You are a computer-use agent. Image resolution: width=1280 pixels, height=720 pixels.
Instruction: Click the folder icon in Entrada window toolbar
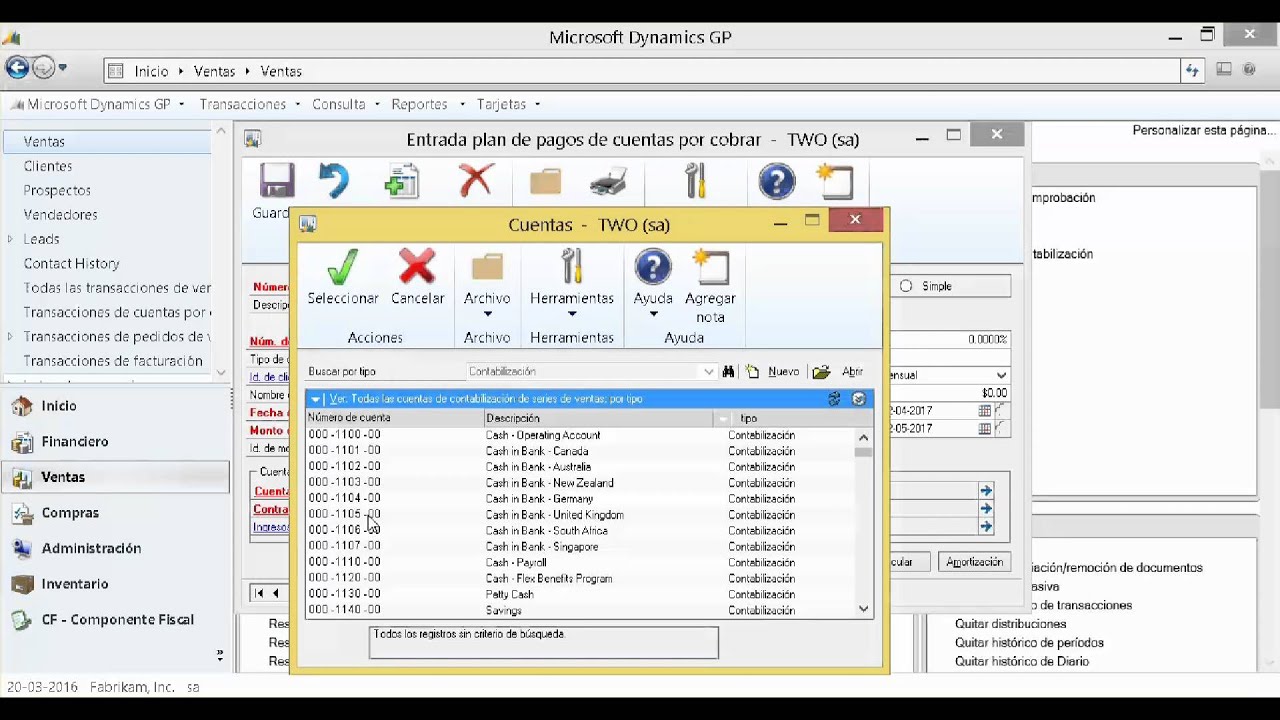[545, 182]
